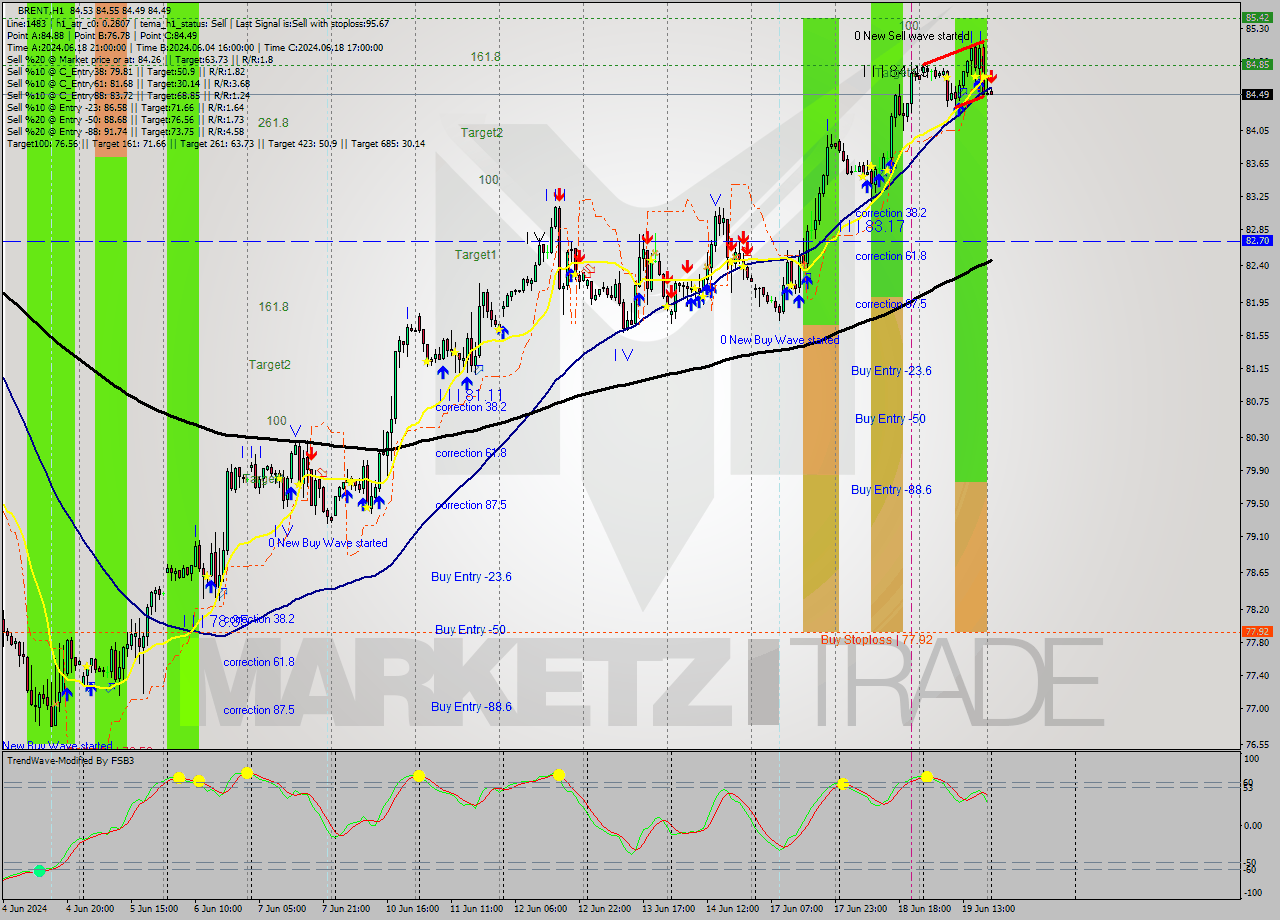Click the '13 Jun 17:00' time axis label
The height and width of the screenshot is (920, 1280).
(x=669, y=909)
